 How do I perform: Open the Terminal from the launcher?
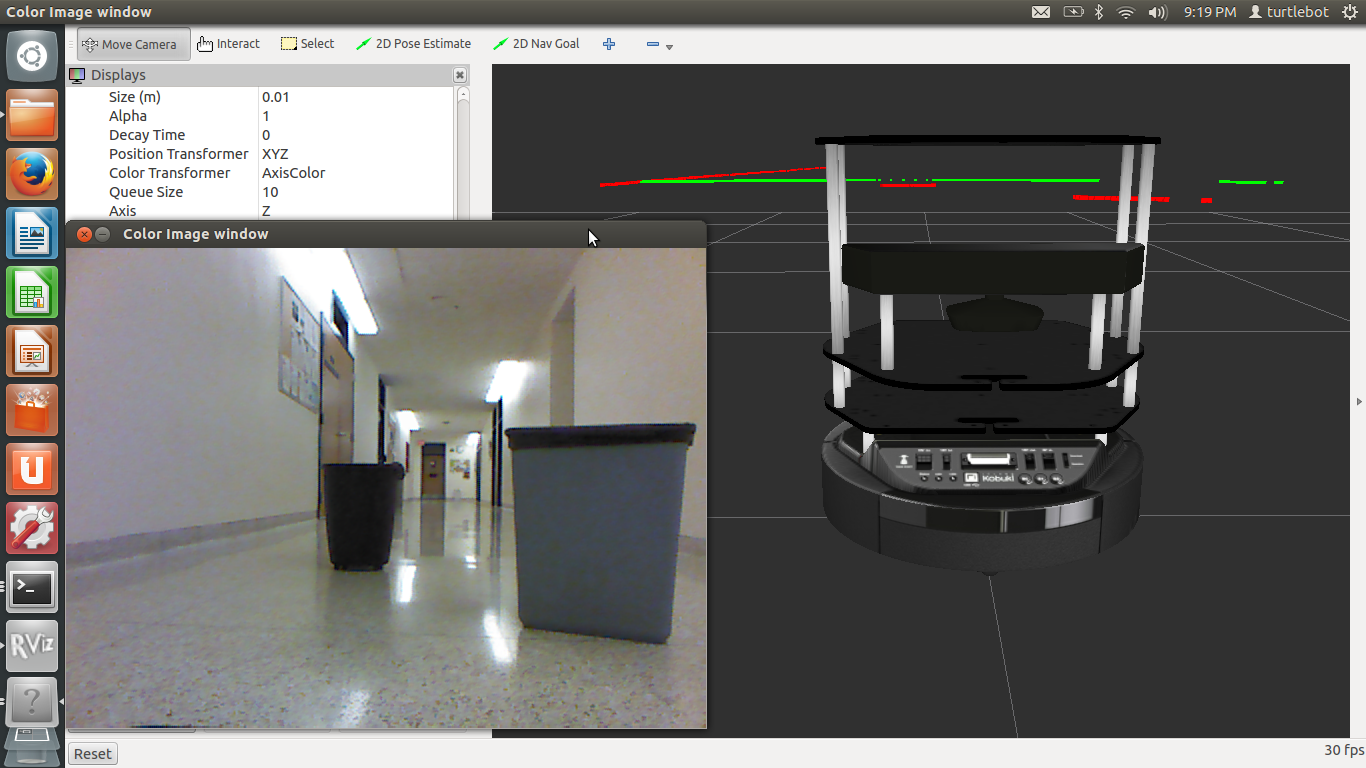[x=32, y=587]
